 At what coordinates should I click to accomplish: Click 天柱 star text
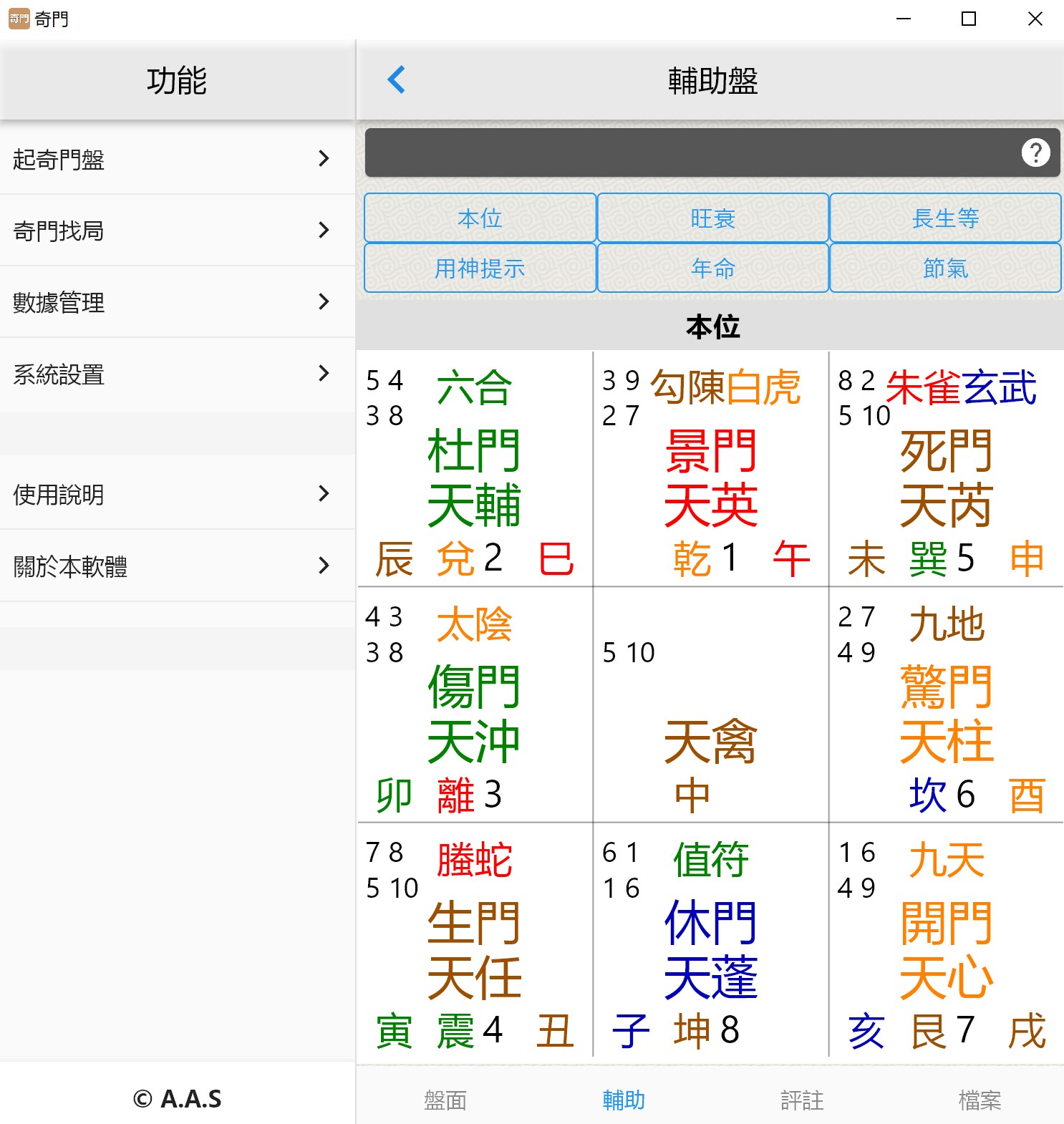point(947,741)
